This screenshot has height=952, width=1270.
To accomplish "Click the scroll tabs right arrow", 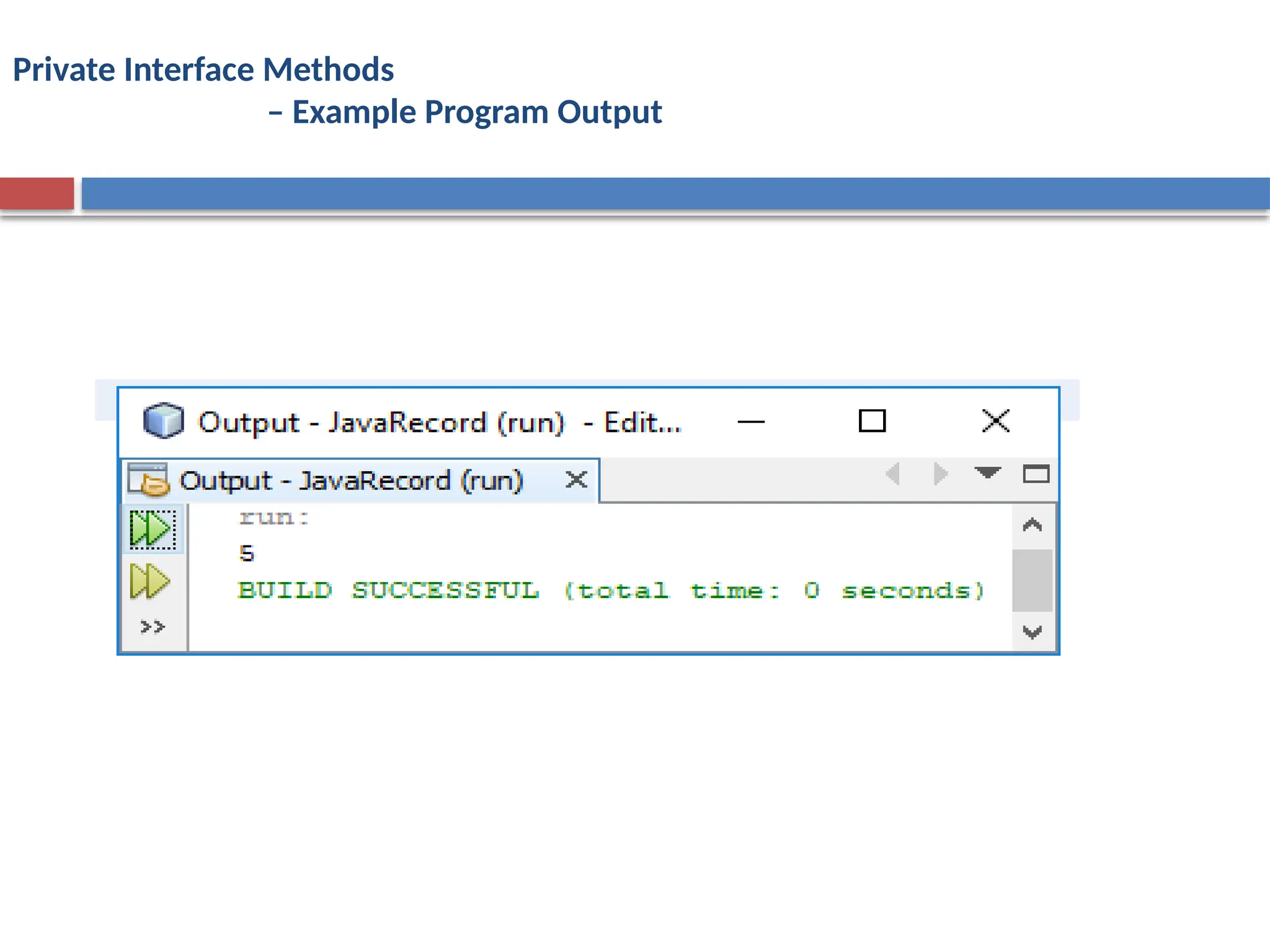I will [x=941, y=474].
